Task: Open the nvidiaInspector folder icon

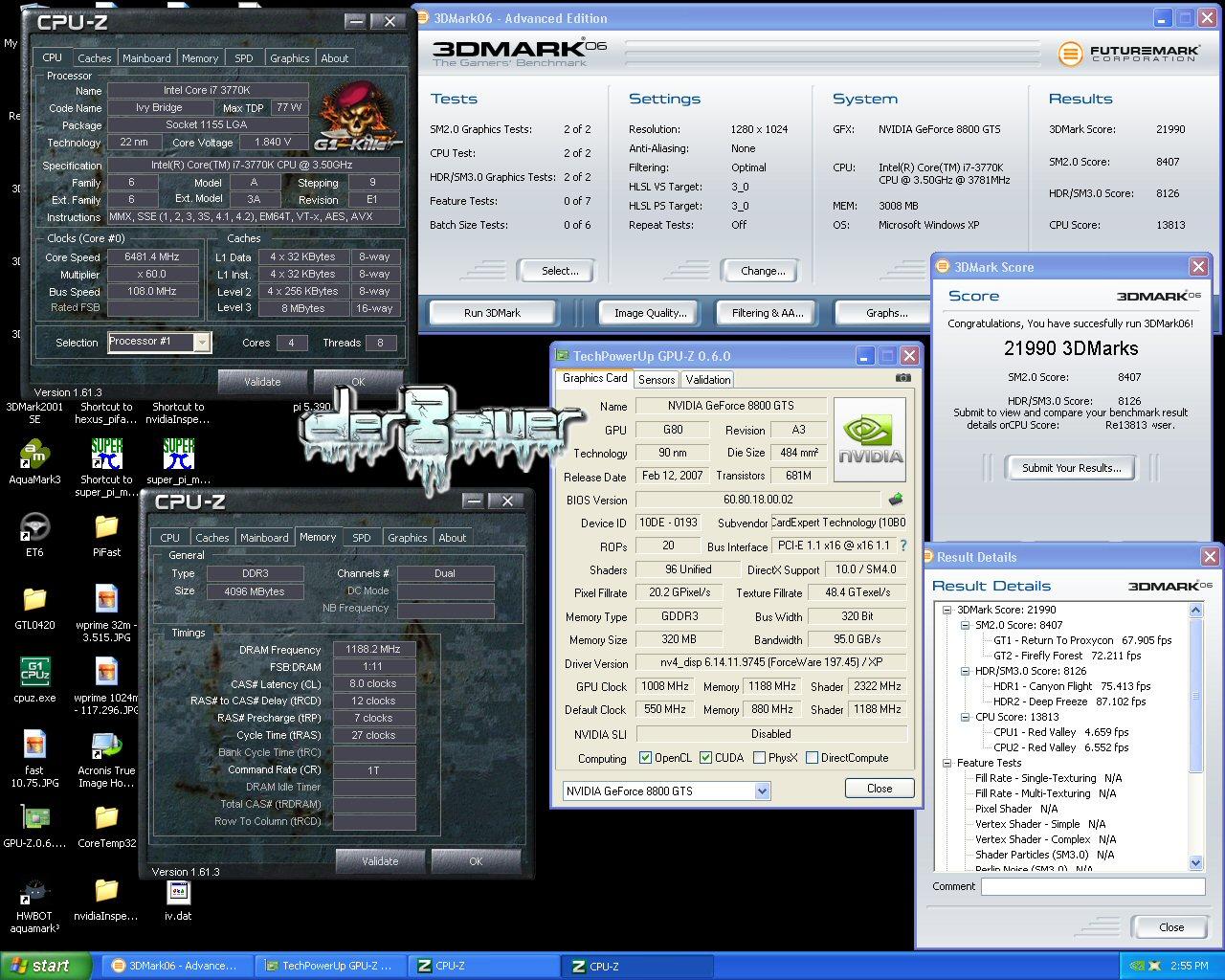Action: pos(106,891)
